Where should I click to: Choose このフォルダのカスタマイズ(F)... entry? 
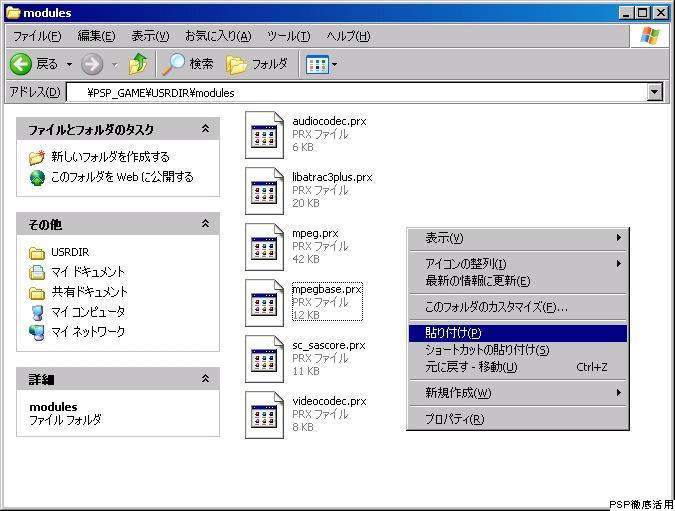pos(518,307)
